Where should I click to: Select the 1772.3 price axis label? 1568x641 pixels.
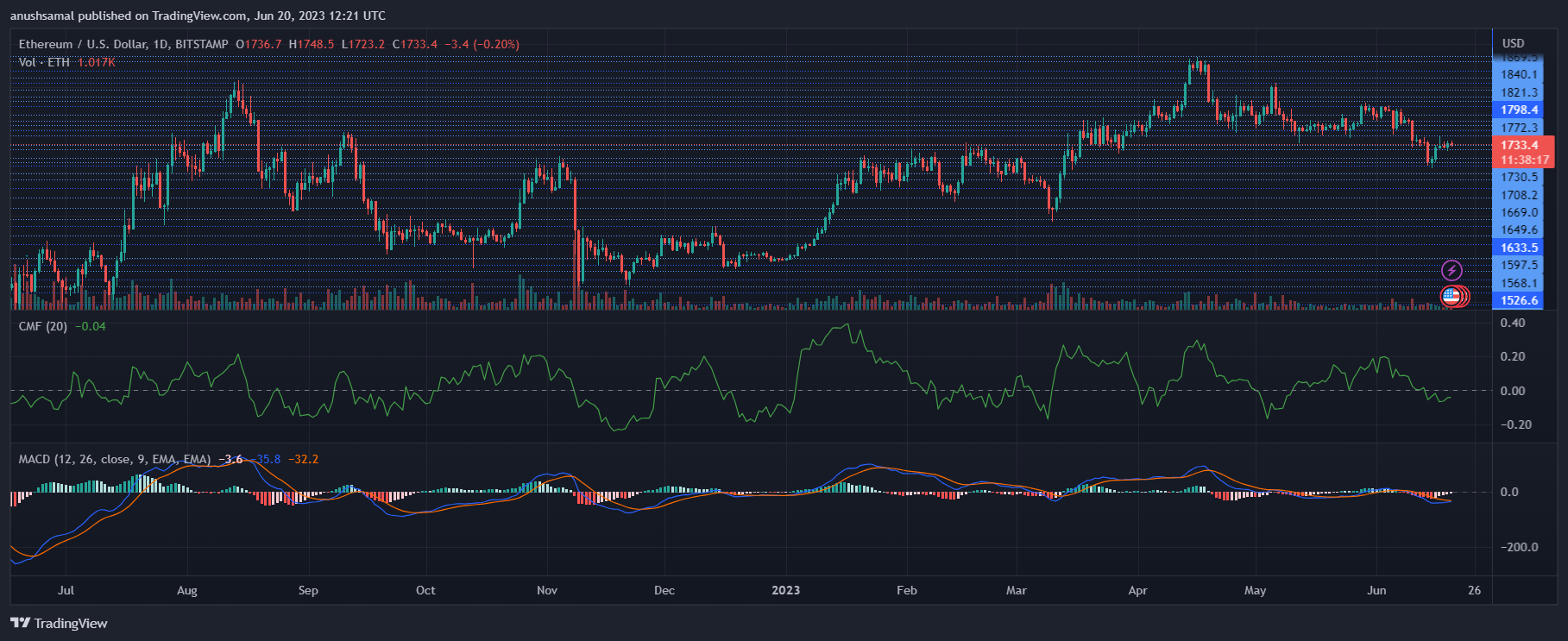coord(1519,128)
